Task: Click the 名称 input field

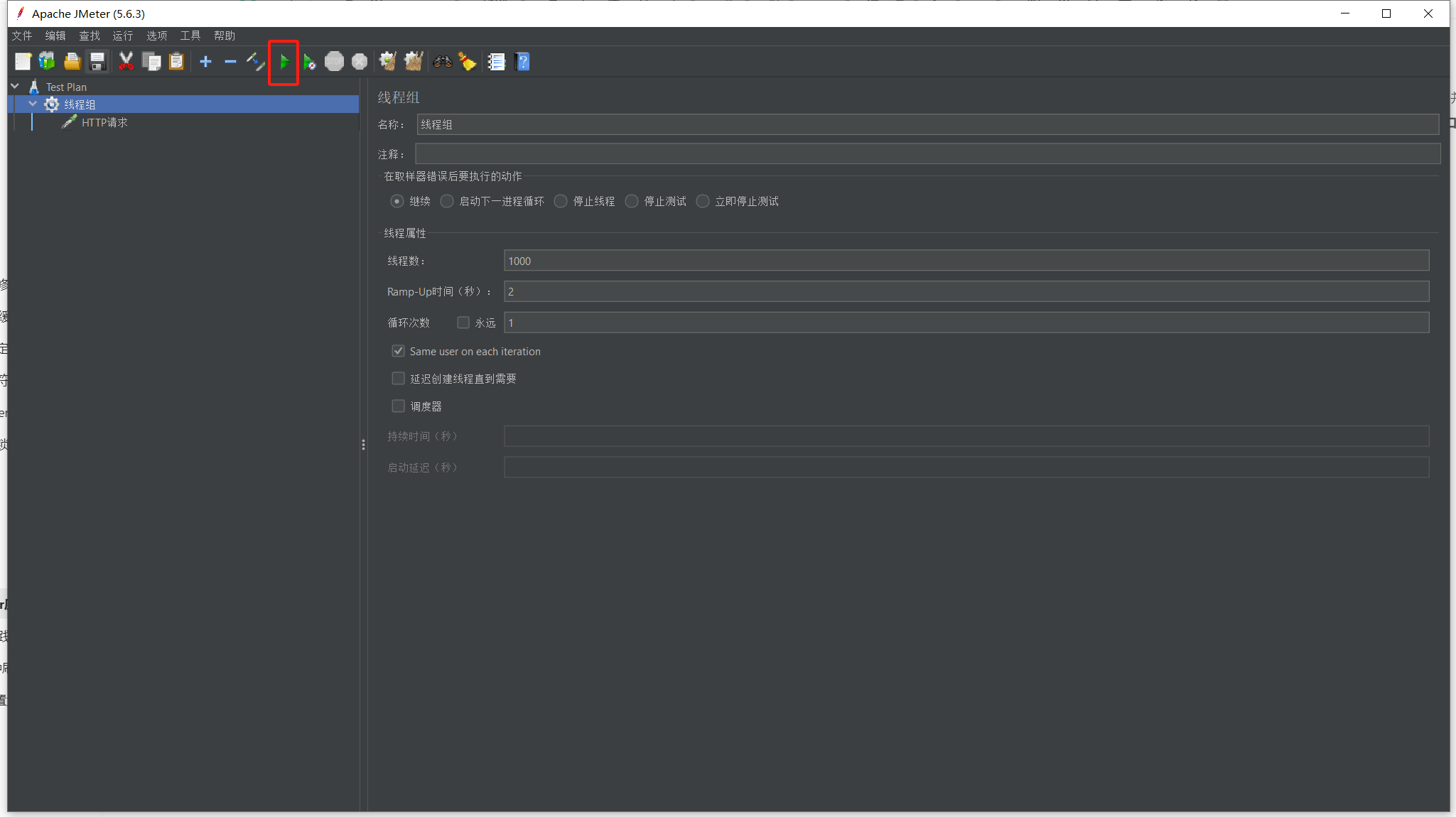Action: [x=927, y=124]
